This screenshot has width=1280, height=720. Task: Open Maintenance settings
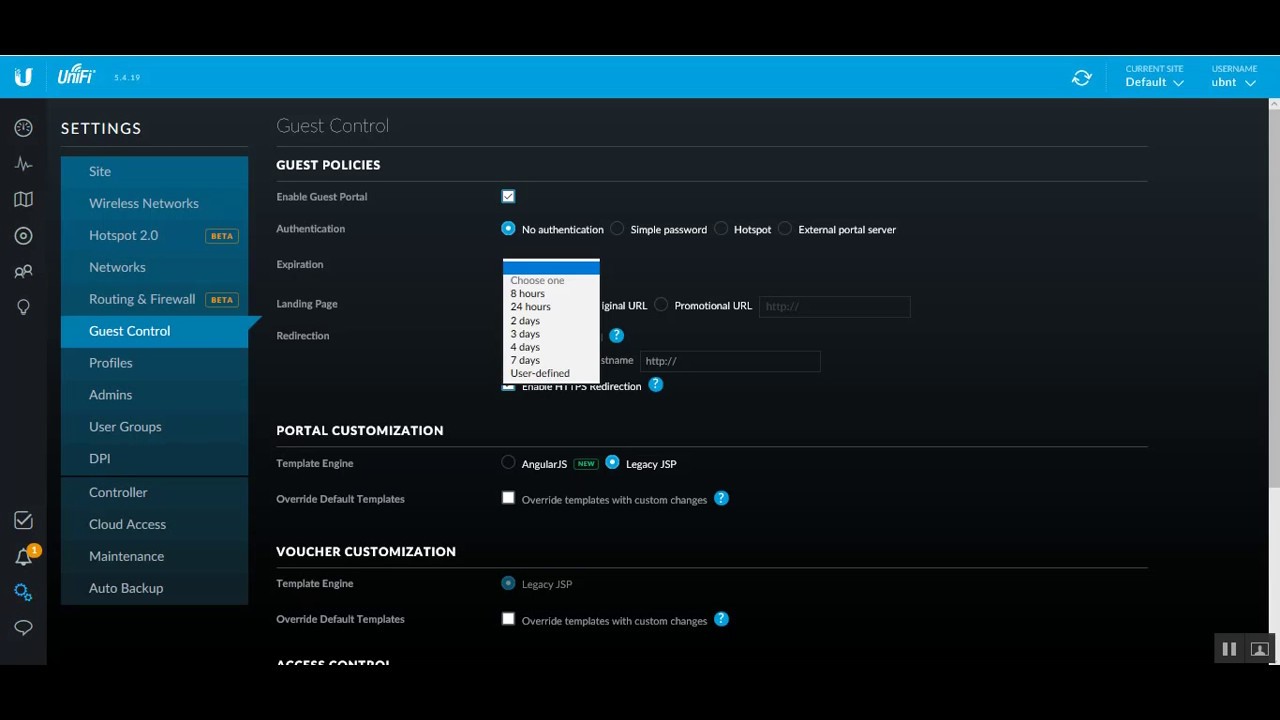[154, 556]
